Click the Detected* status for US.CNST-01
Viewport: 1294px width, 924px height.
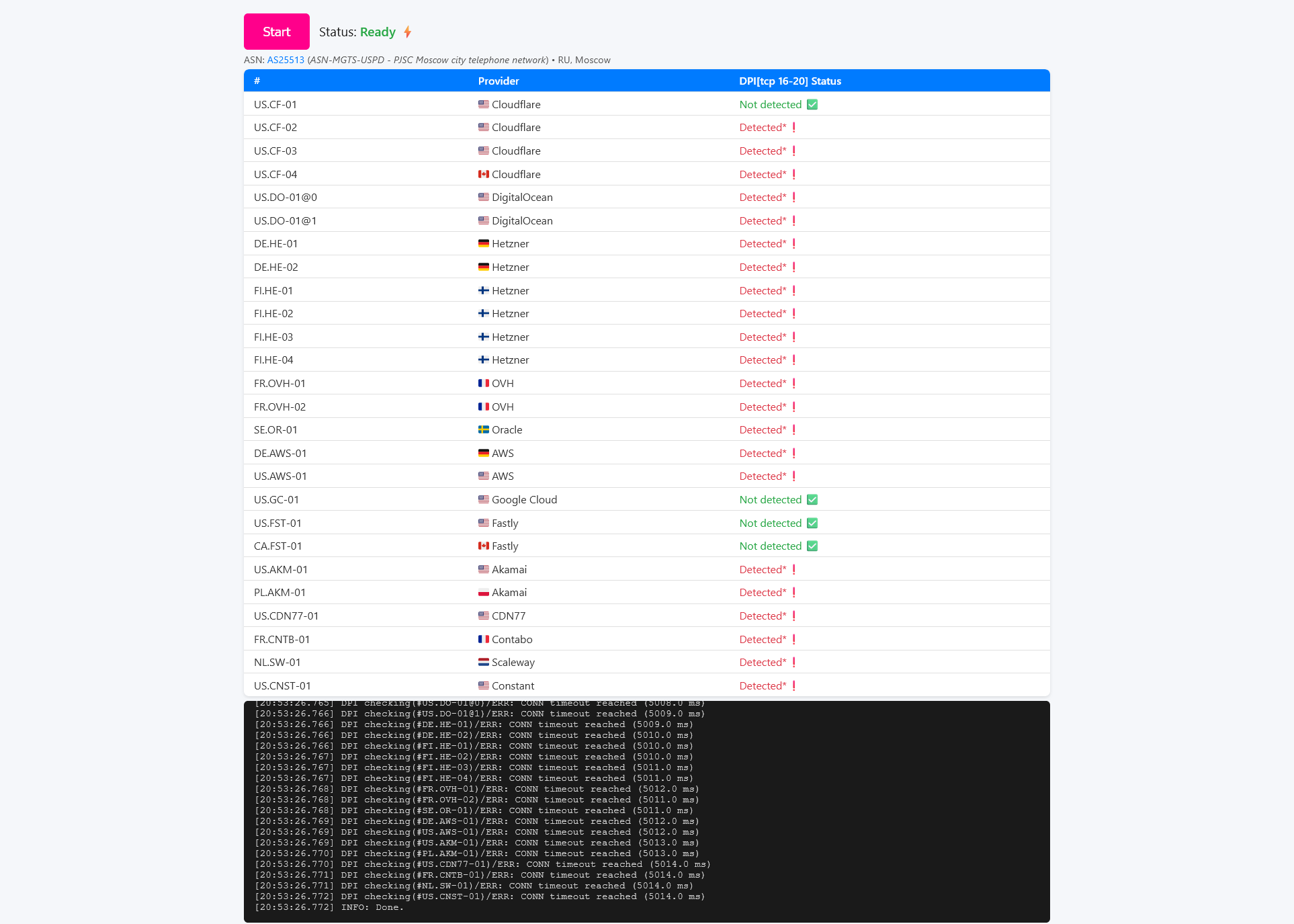coord(762,685)
